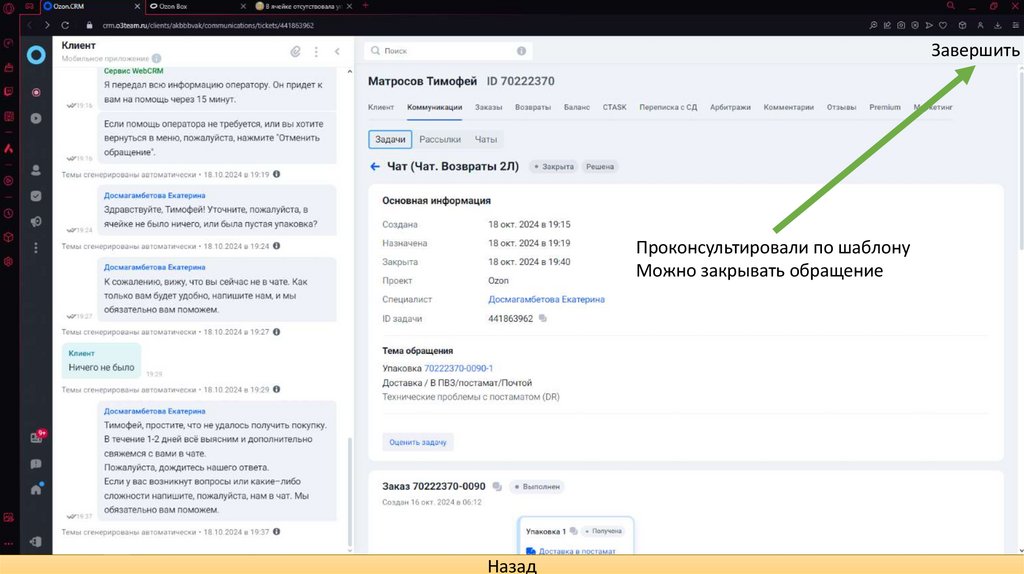Open the chat bubble icon in the CRM sidebar
The width and height of the screenshot is (1024, 574).
click(36, 464)
